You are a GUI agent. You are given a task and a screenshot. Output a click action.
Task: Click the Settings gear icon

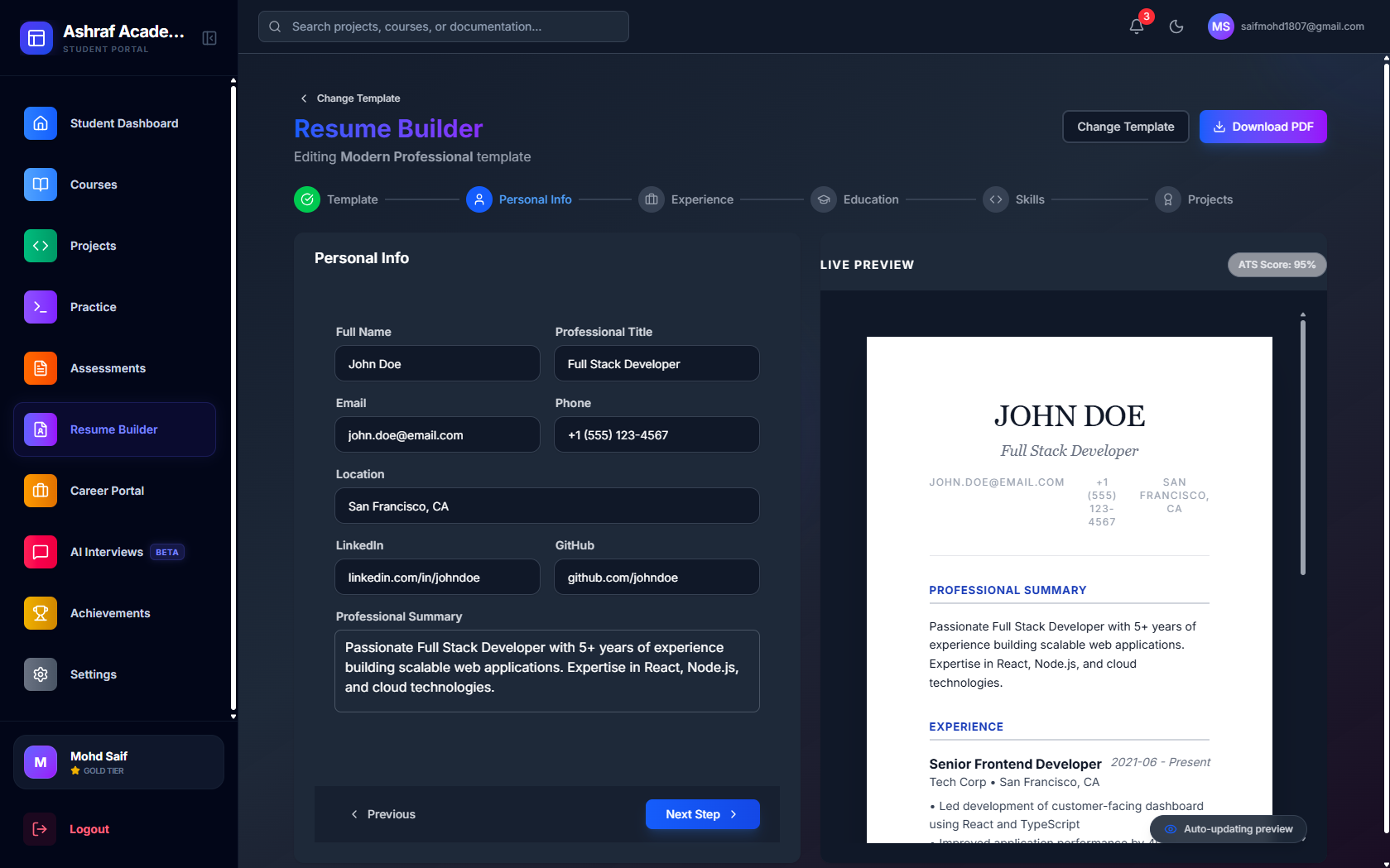[41, 674]
